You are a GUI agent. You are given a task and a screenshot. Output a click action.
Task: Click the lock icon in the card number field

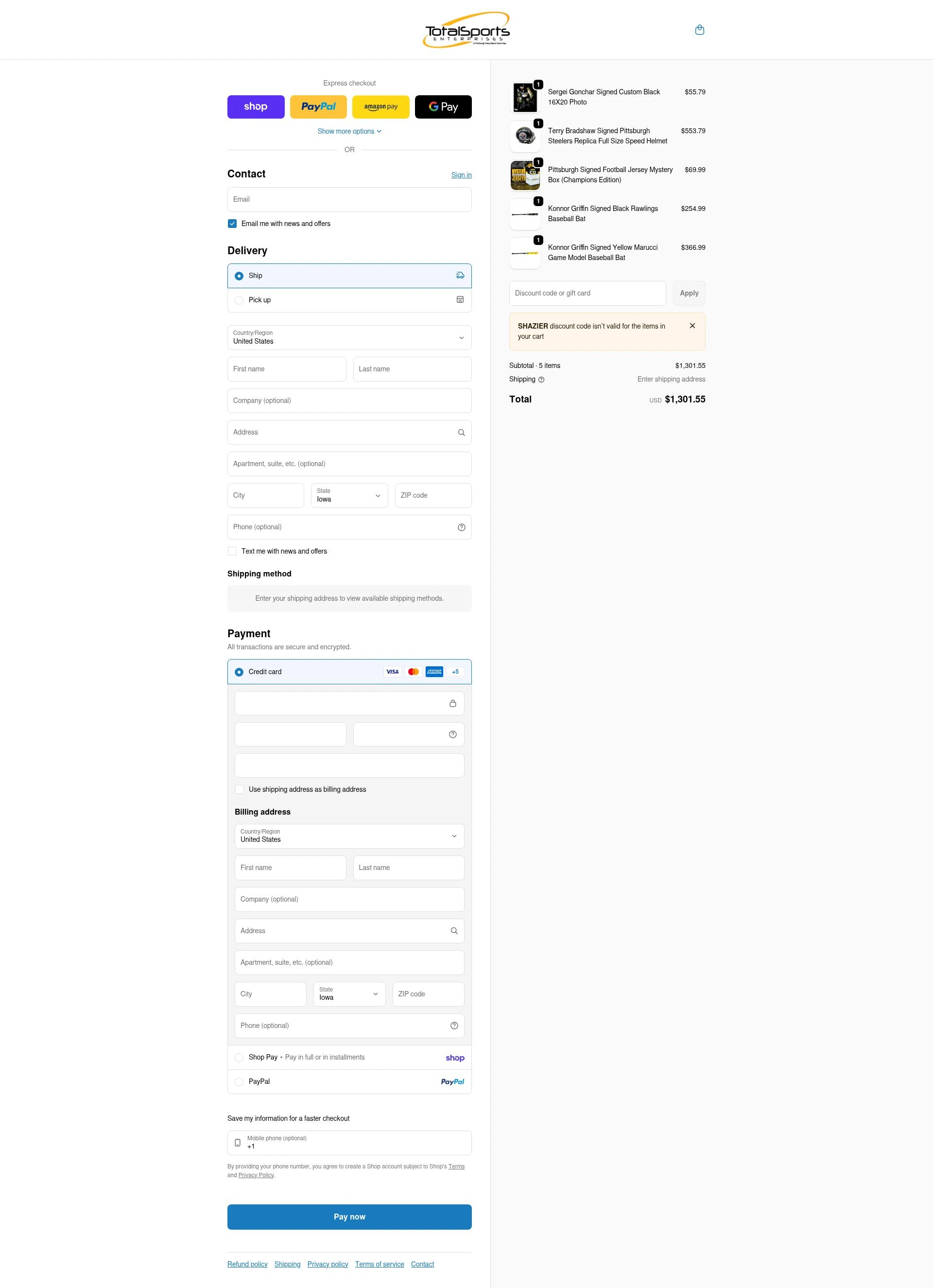point(452,703)
